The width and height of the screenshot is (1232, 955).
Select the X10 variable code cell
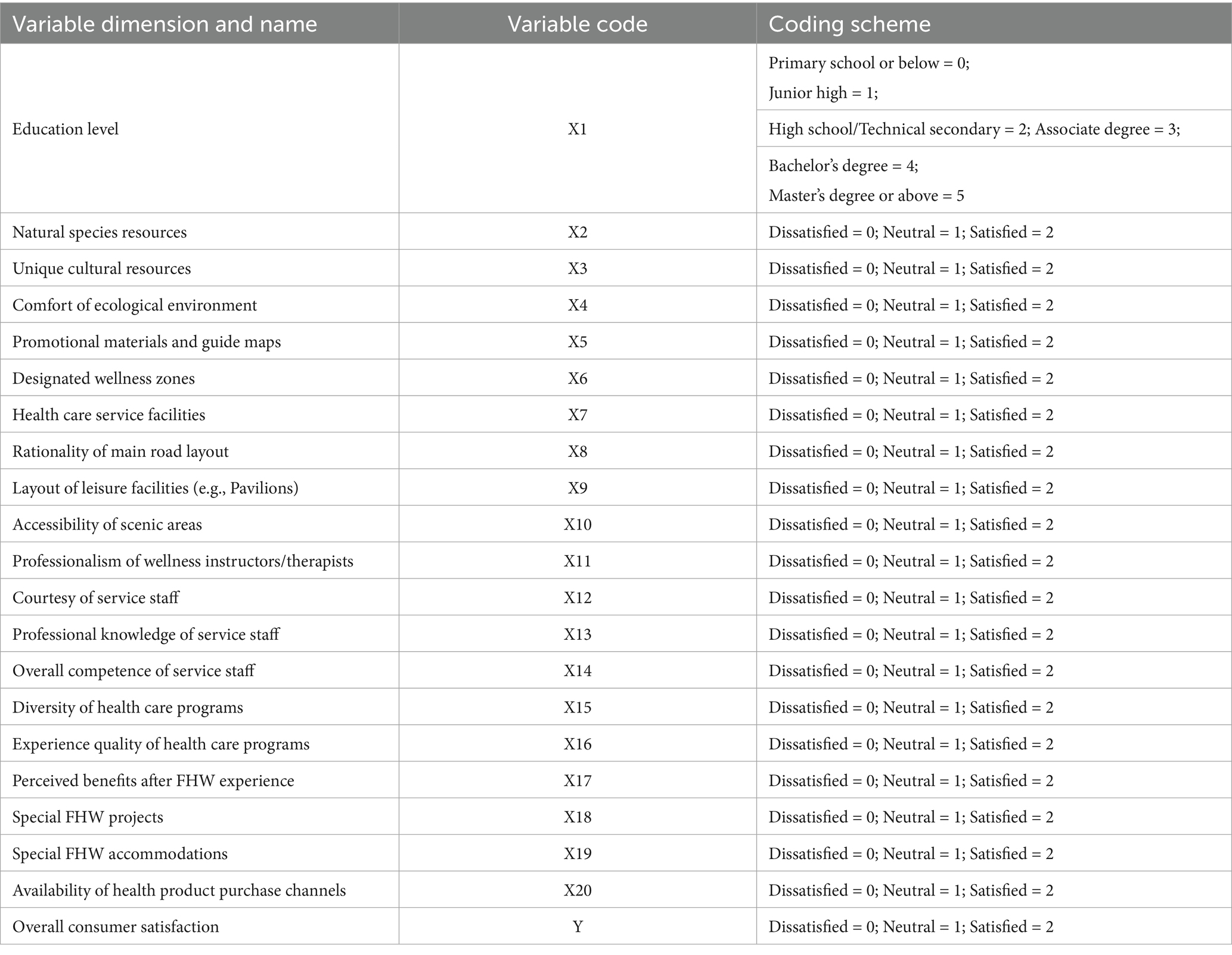click(x=577, y=525)
